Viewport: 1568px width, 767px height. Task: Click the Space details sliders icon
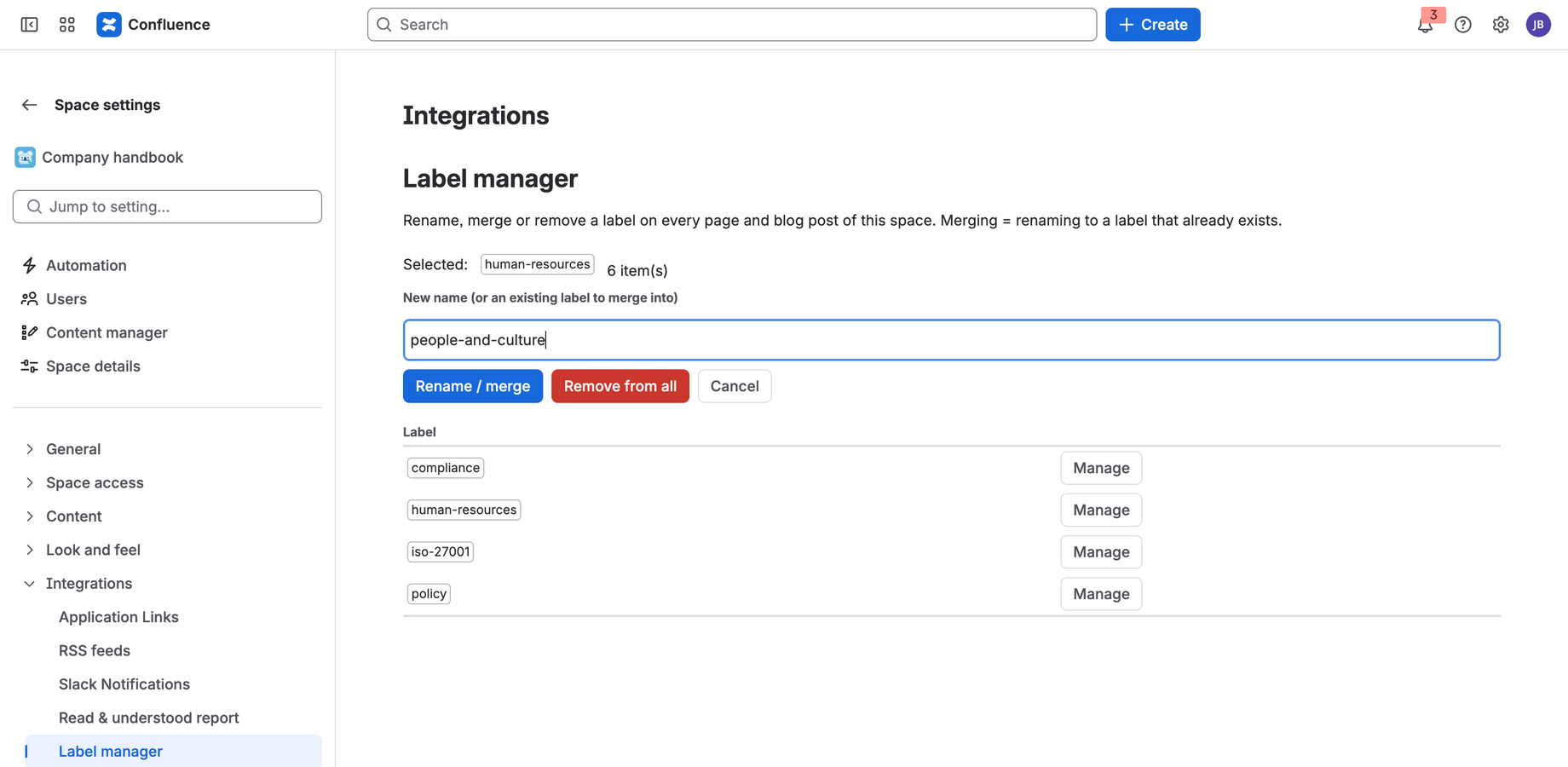coord(29,366)
